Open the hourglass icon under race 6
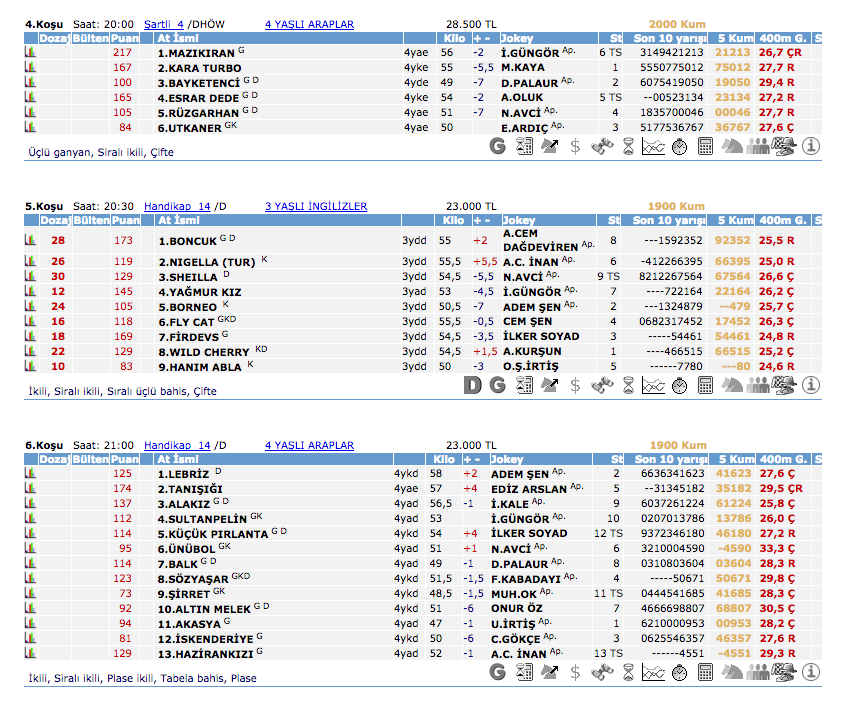Image resolution: width=850 pixels, height=710 pixels. tap(627, 674)
